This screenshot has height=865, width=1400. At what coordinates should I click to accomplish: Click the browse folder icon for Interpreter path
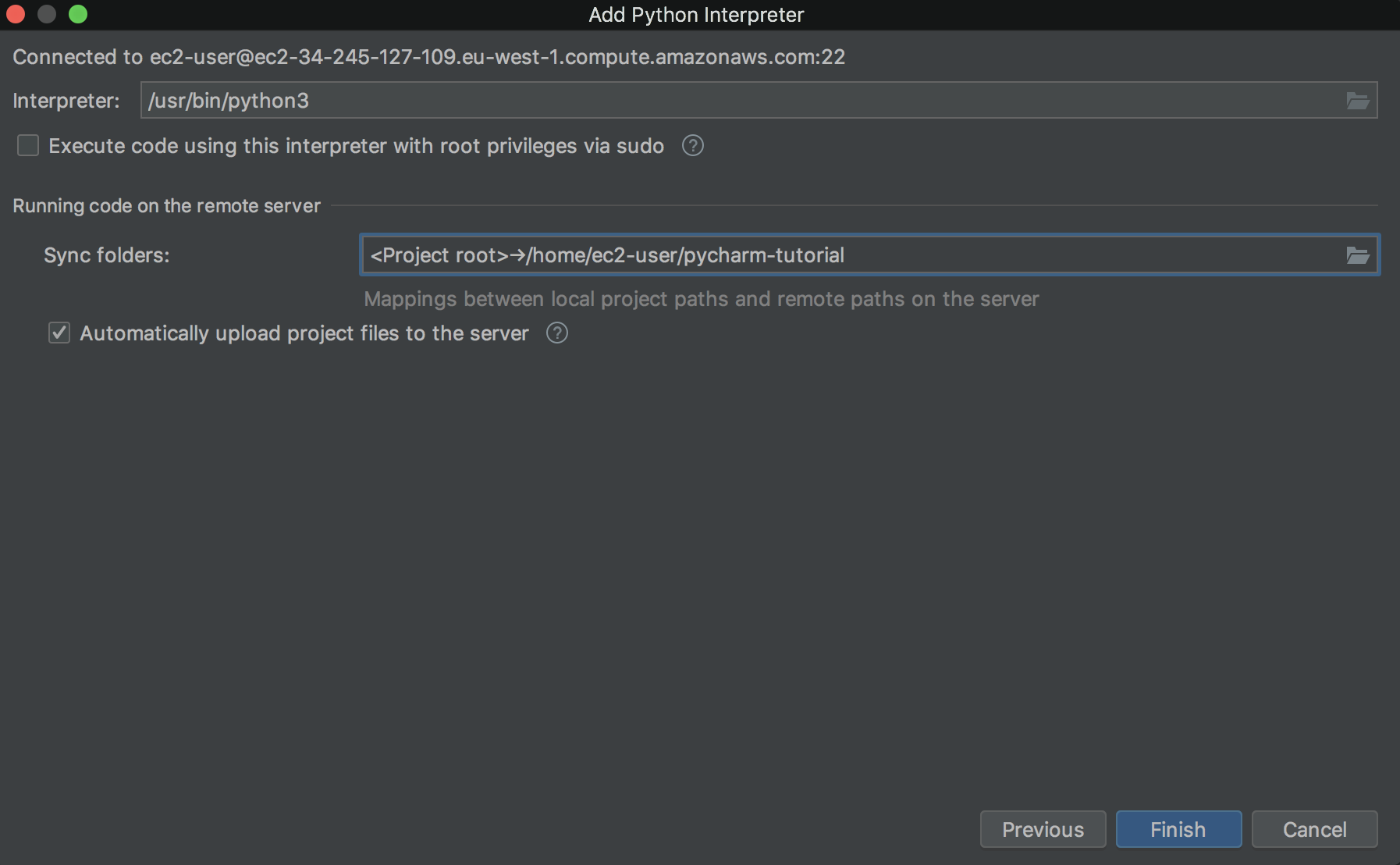(1358, 101)
